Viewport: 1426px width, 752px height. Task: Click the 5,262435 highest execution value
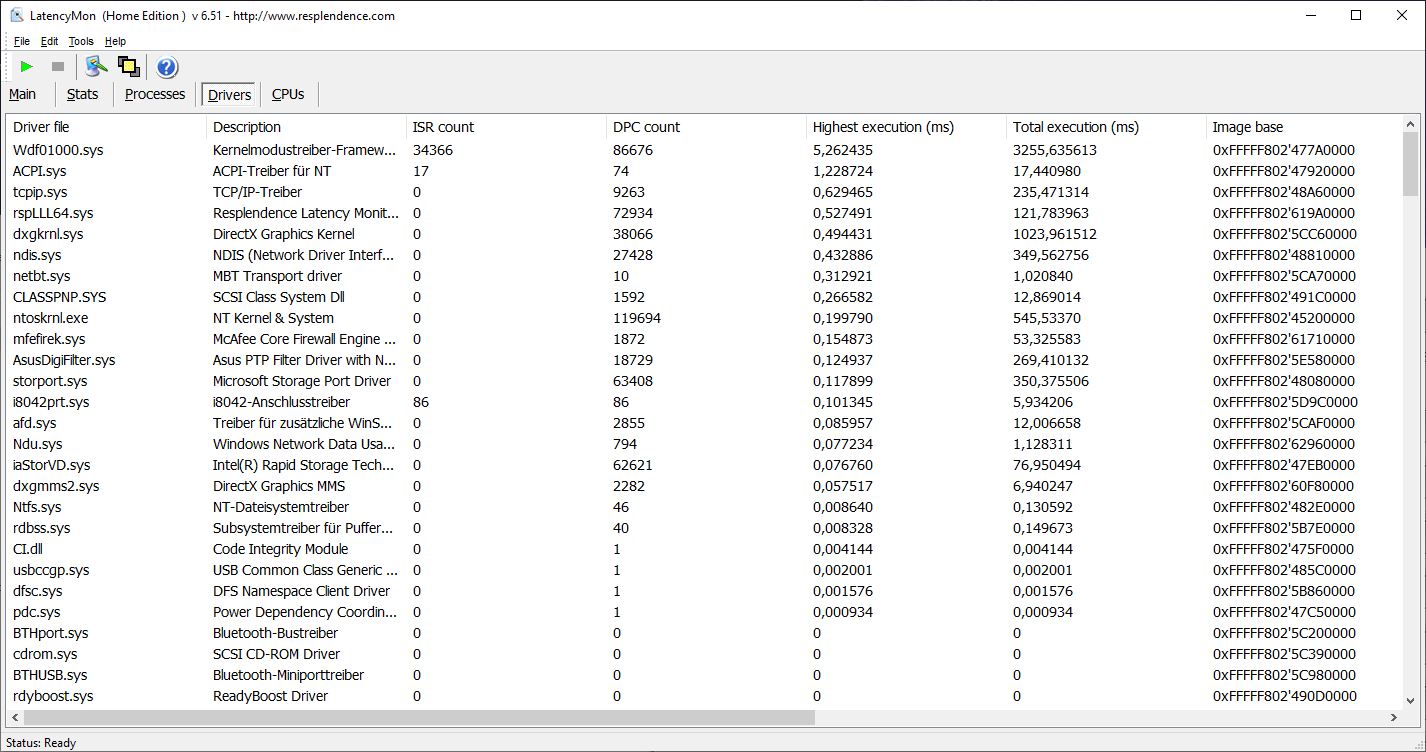click(x=842, y=150)
